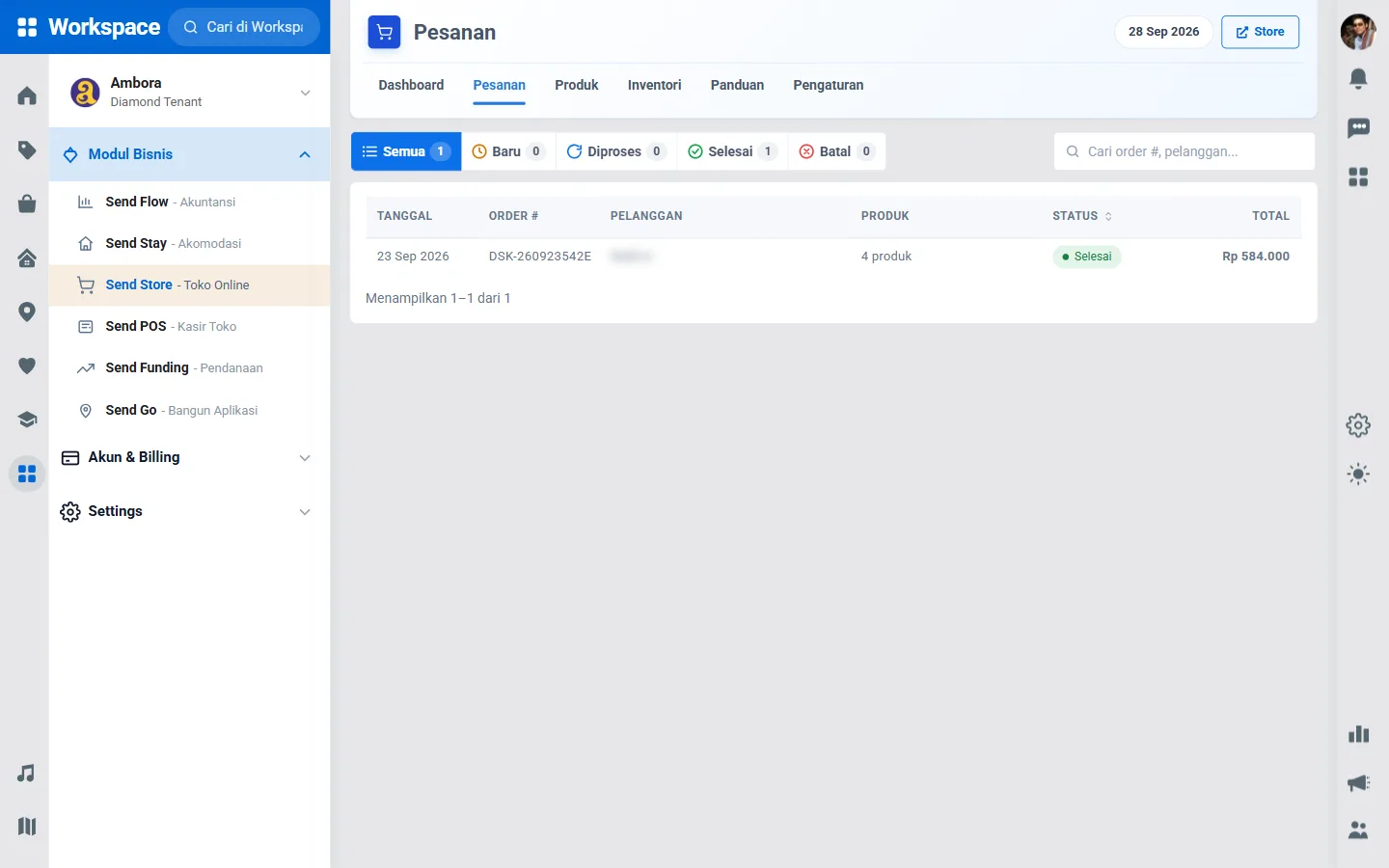The image size is (1389, 868).
Task: Open the people group icon at bottom right
Action: point(1358,829)
